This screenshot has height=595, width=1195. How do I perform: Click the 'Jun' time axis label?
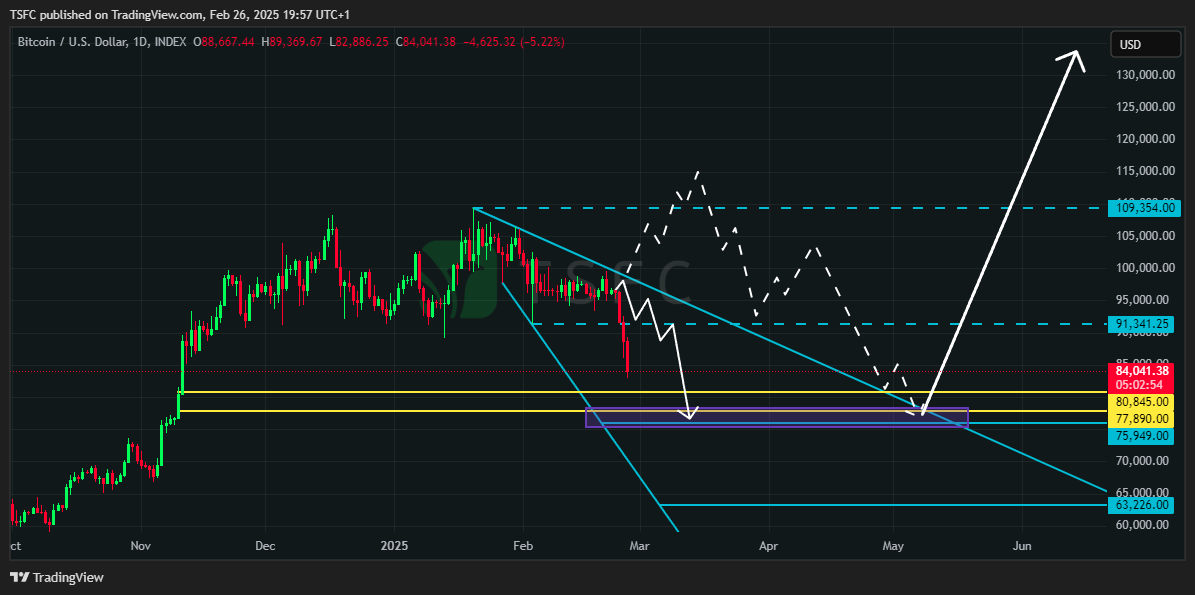[x=1022, y=546]
